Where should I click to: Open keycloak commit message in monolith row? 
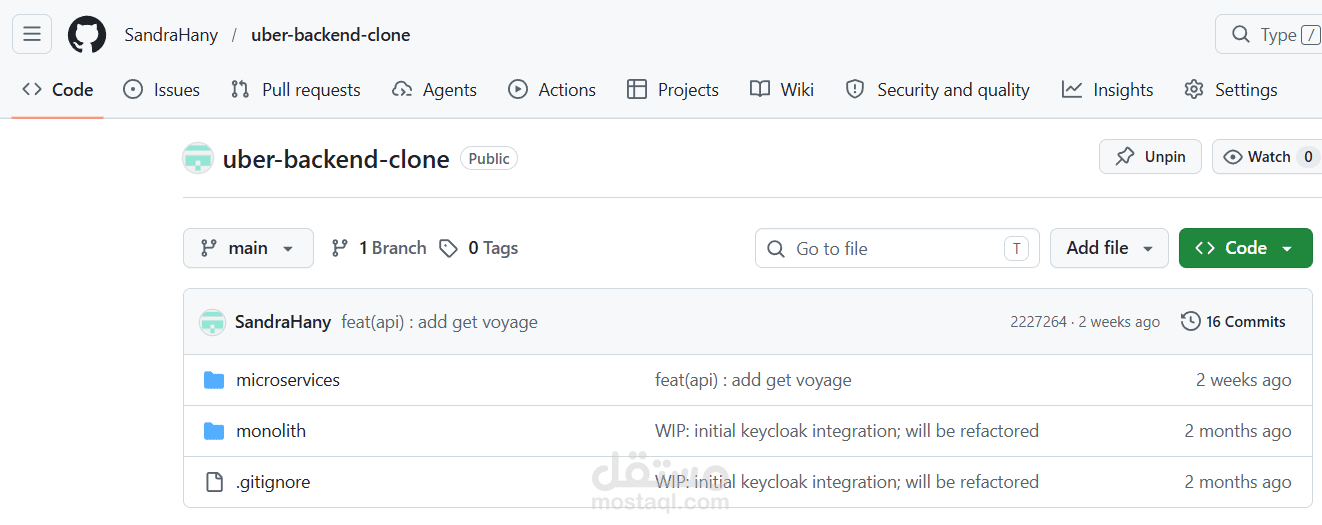point(847,431)
